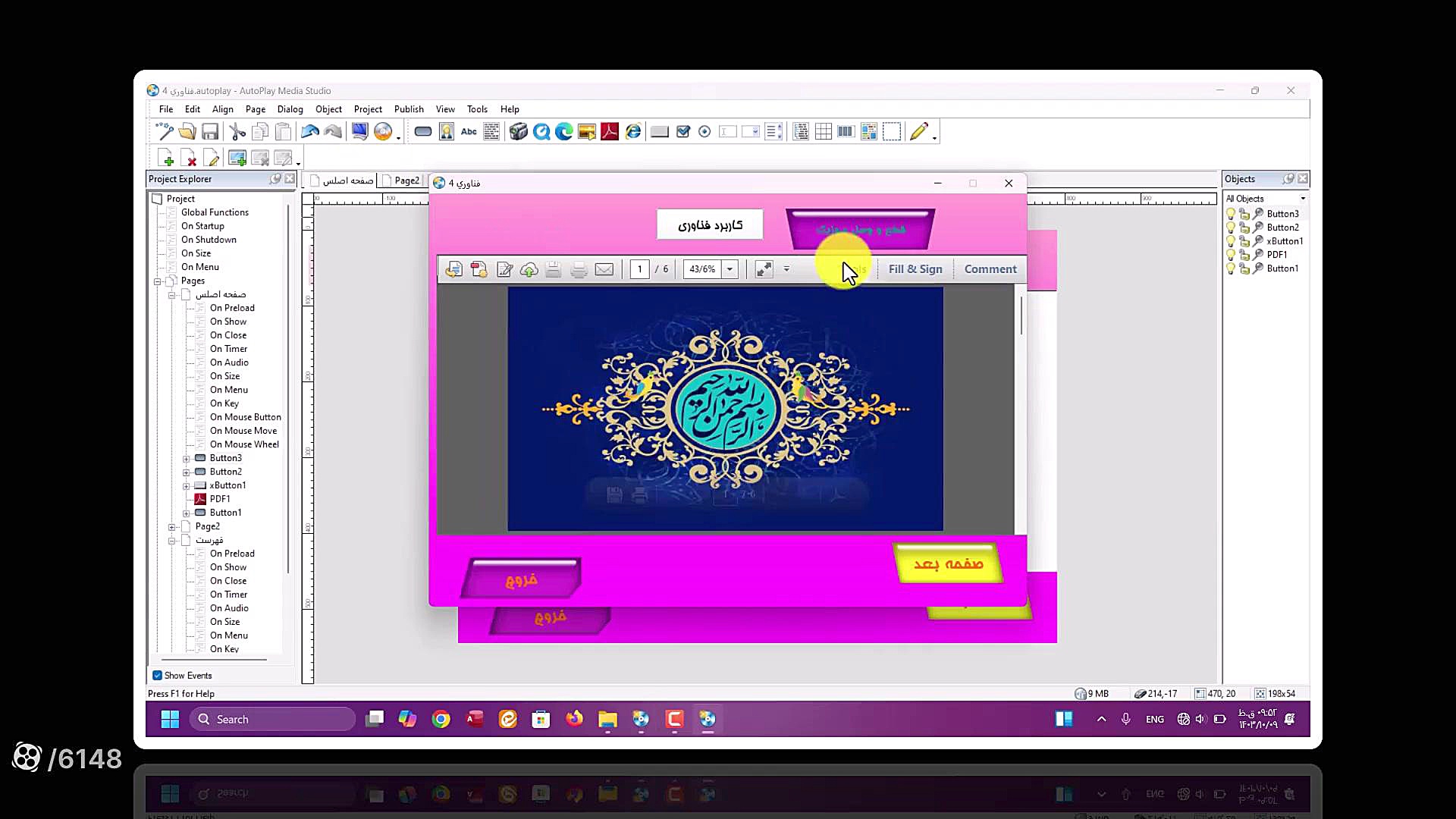Insert a Label object via the Abc icon
Viewport: 1456px width, 819px height.
coord(469,132)
